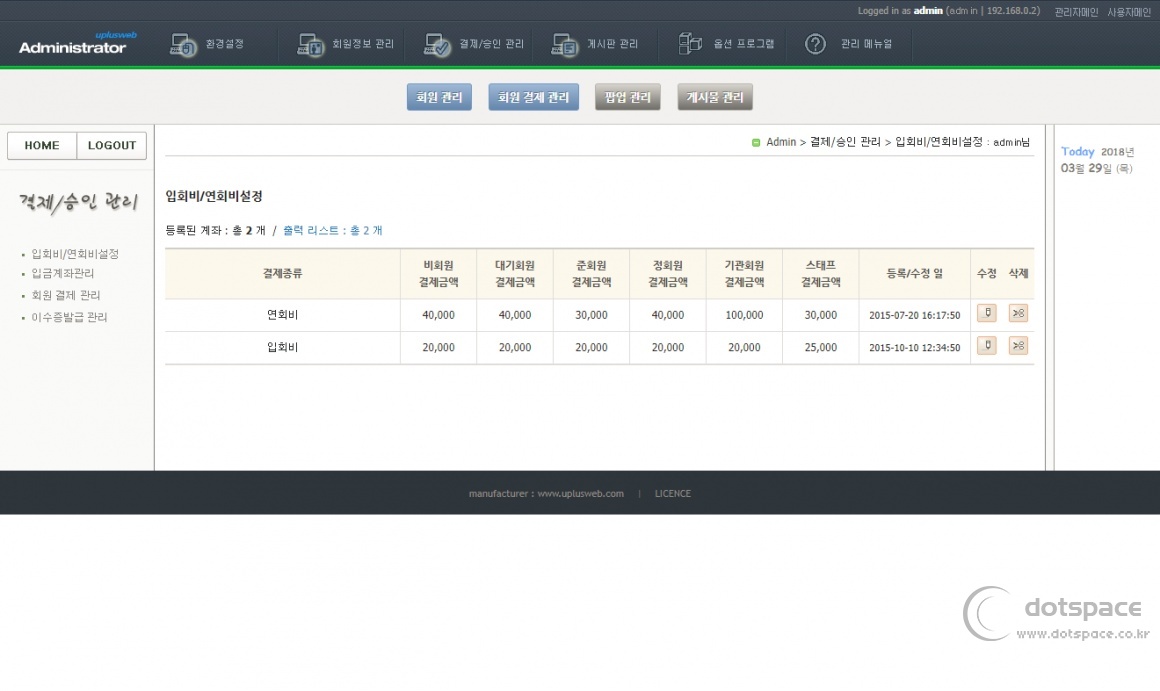Open the 관리 메뉴얼 help menu
1160x691 pixels.
point(849,45)
